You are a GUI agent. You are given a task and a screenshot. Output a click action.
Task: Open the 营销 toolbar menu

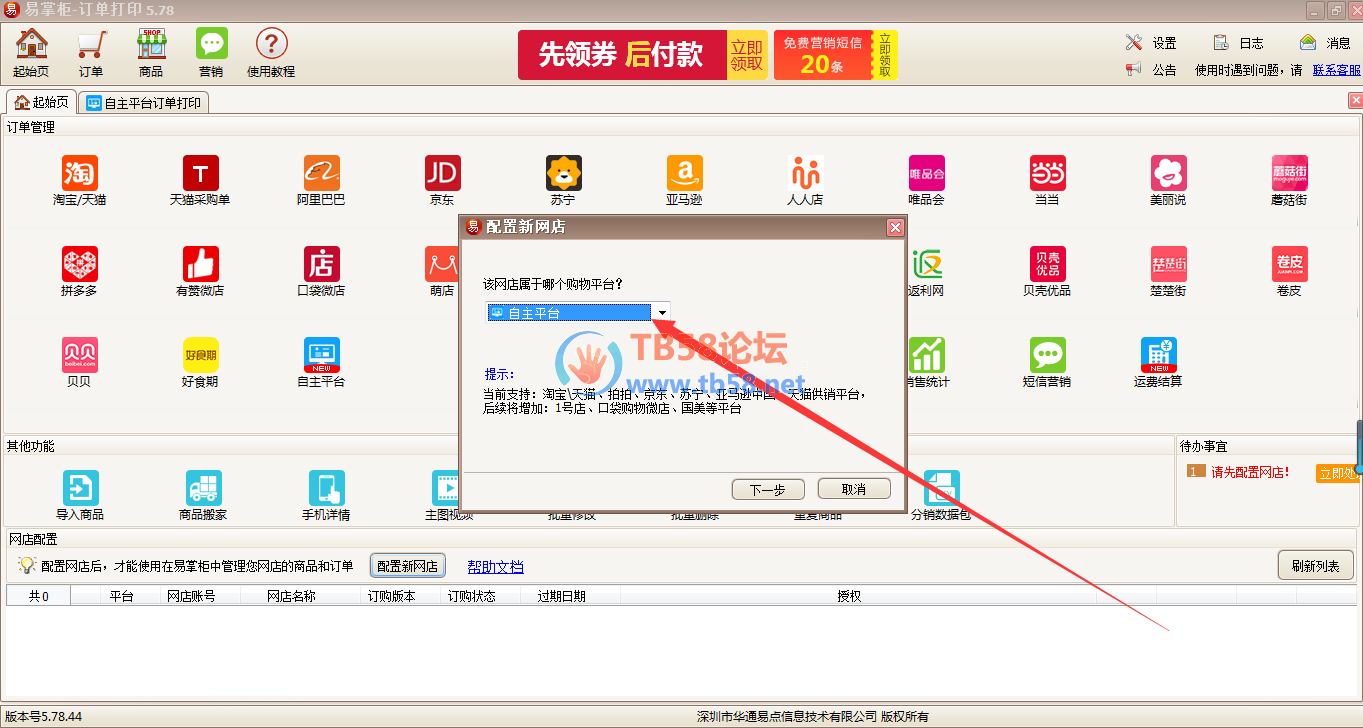tap(211, 52)
